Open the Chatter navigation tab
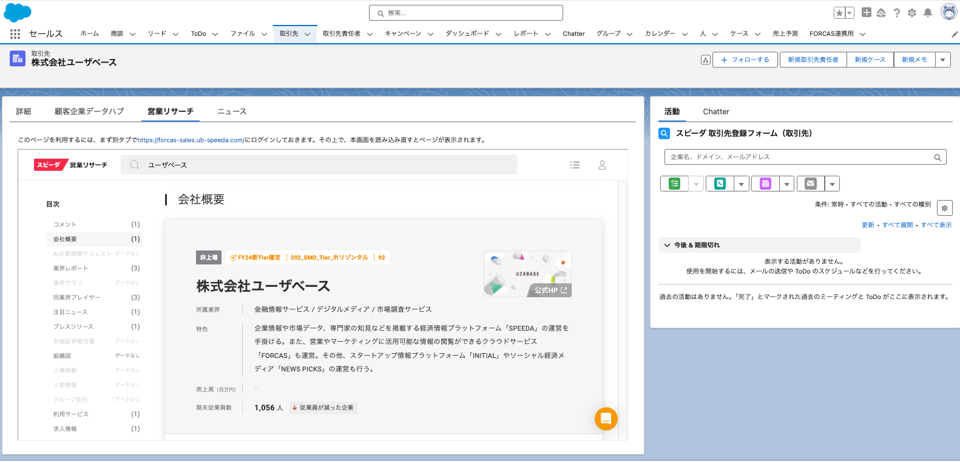The width and height of the screenshot is (960, 462). click(x=574, y=34)
